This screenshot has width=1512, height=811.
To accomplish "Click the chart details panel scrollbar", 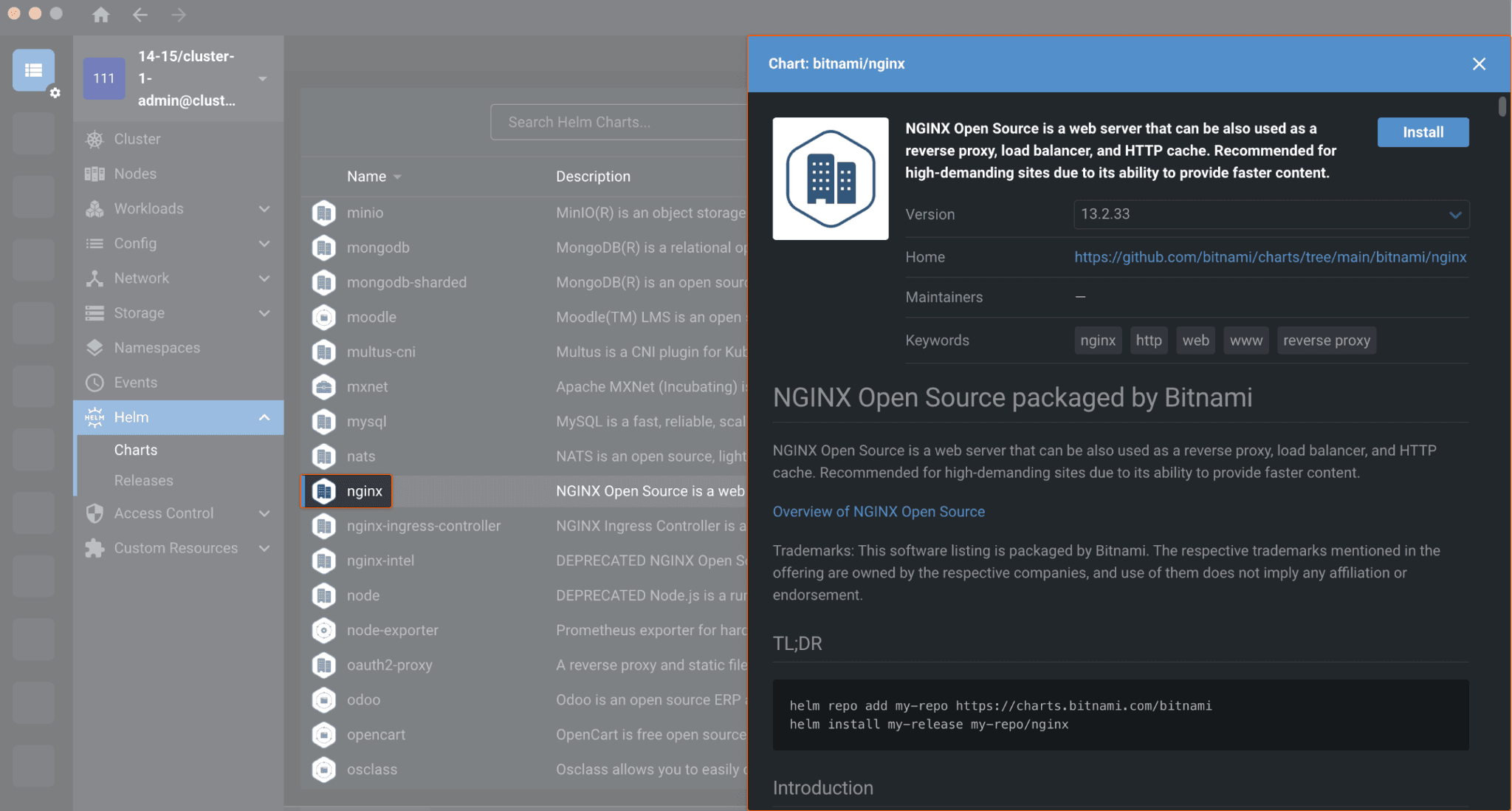I will 1502,107.
